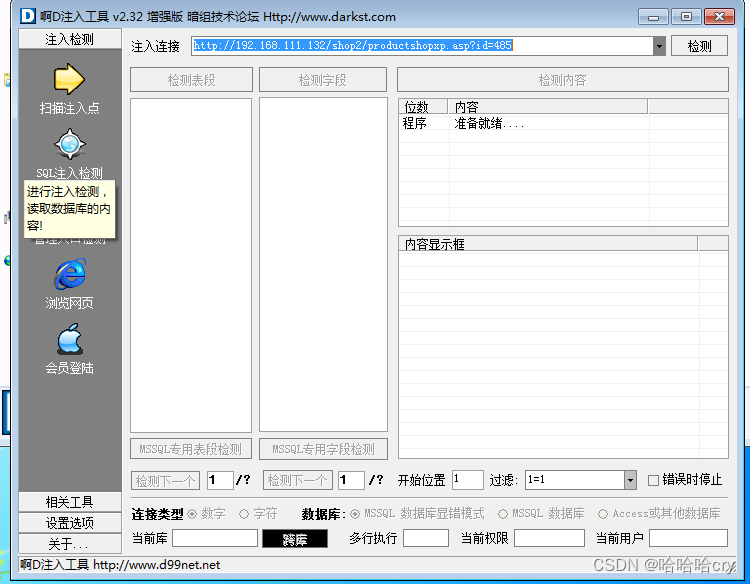Click 检测下一个 button under the table list

tap(165, 480)
